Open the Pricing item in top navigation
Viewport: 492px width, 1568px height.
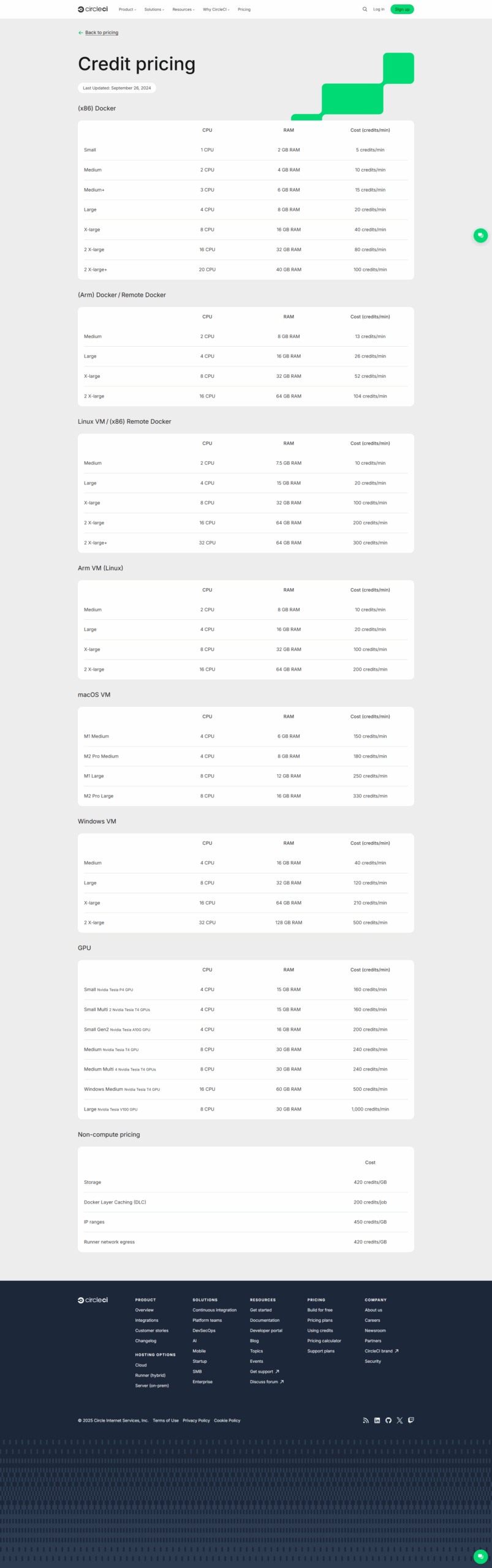click(244, 10)
